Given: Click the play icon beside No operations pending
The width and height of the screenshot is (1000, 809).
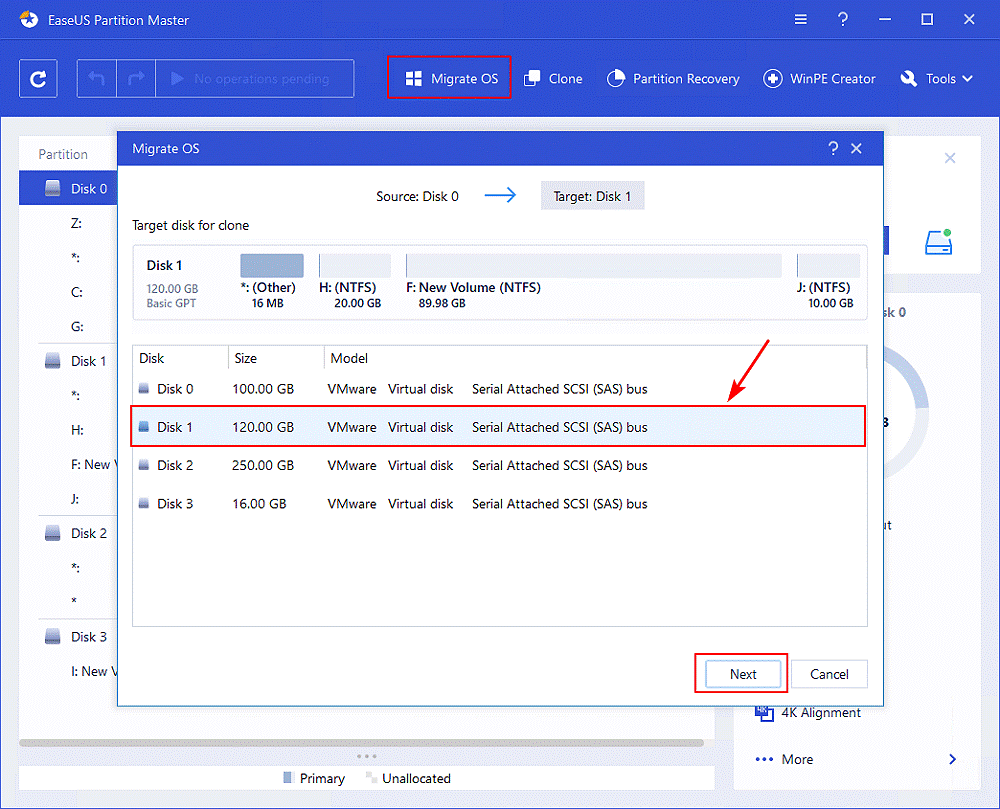Looking at the screenshot, I should click(177, 78).
